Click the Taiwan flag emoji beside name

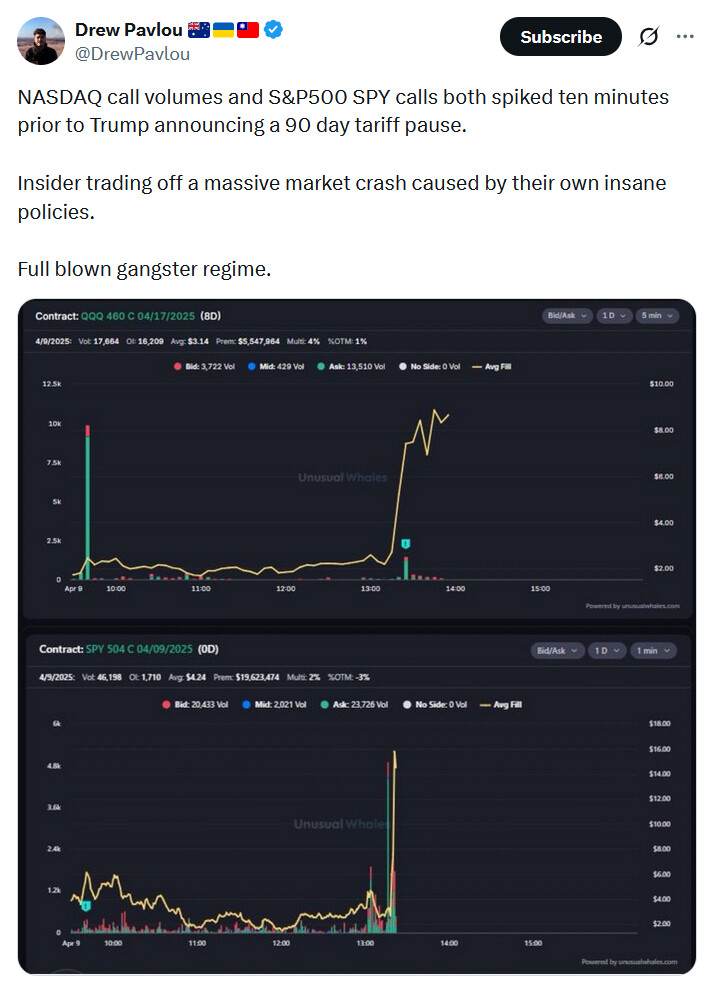(x=248, y=29)
